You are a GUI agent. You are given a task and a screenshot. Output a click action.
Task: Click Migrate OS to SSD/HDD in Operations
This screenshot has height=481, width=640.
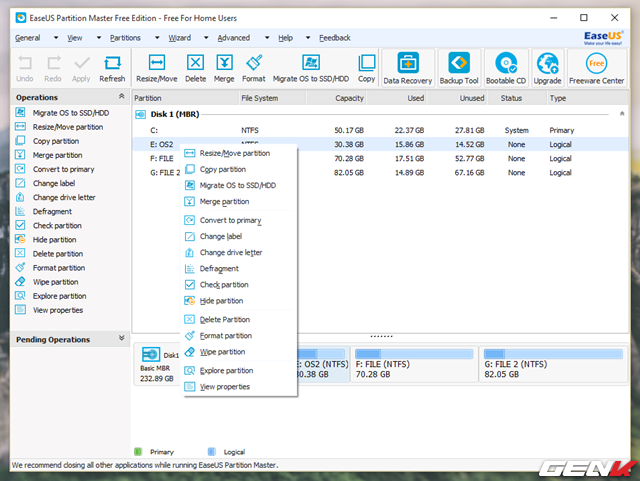pos(71,113)
